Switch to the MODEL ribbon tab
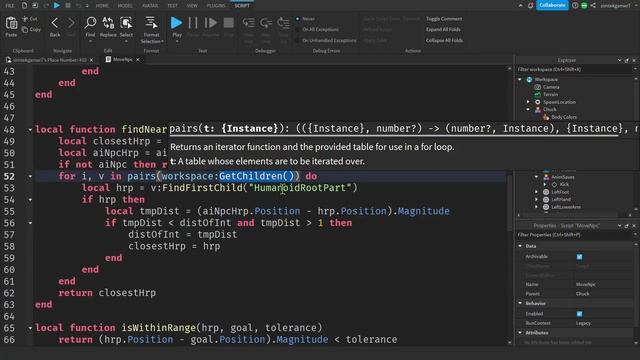This screenshot has width=640, height=360. (125, 5)
